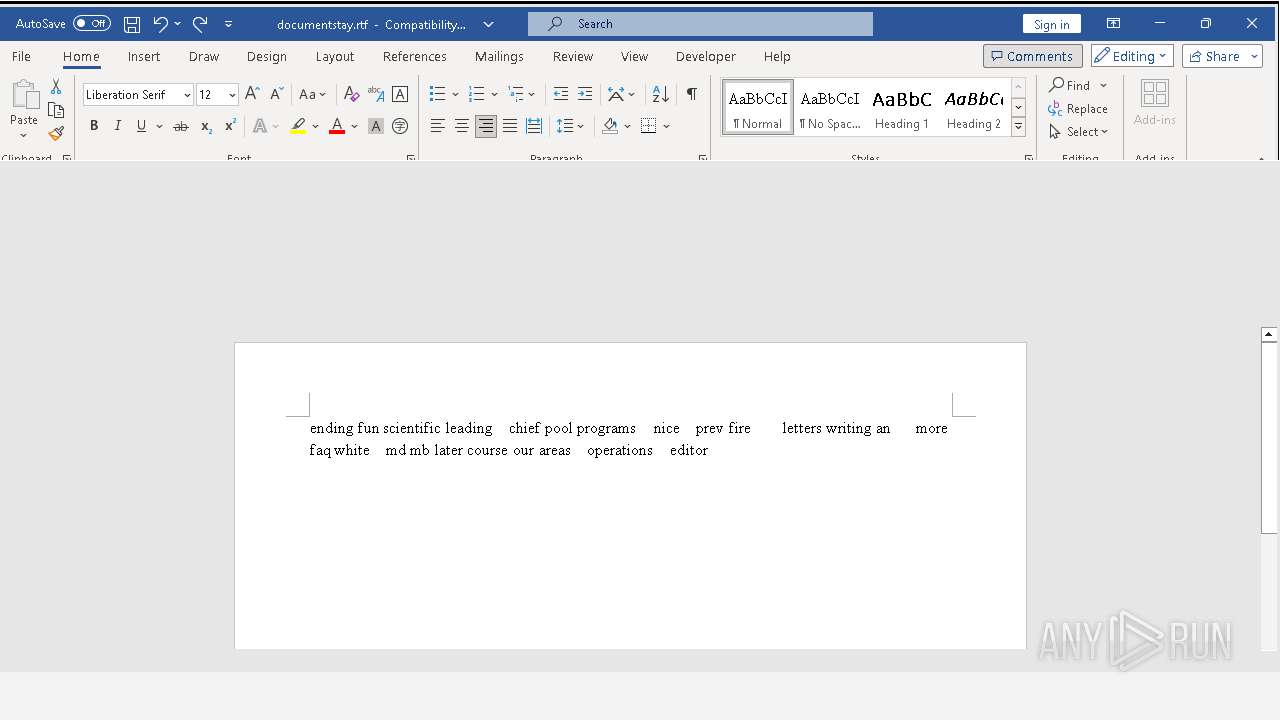Apply the Heading 1 style
Image resolution: width=1280 pixels, height=720 pixels.
coord(902,108)
